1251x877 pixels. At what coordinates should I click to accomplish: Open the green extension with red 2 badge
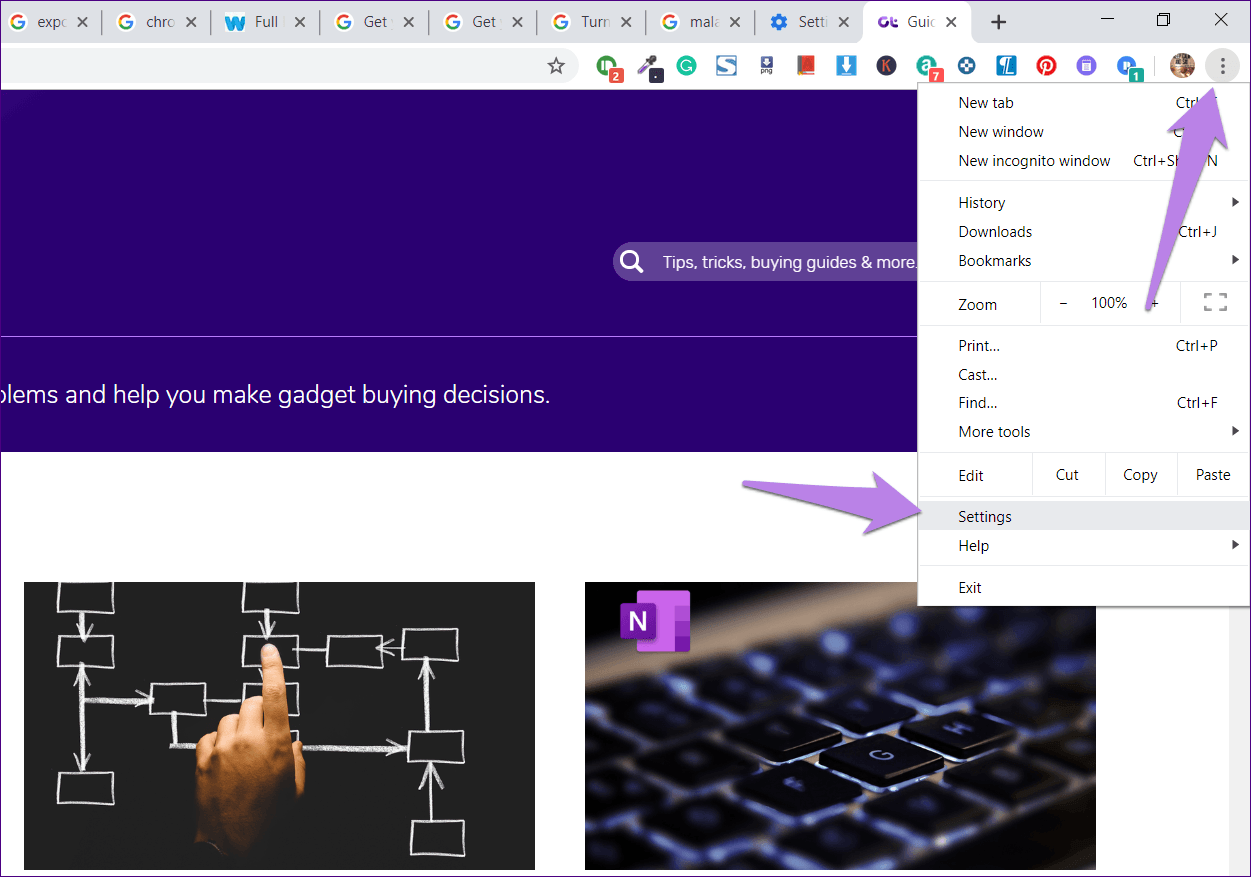tap(609, 67)
